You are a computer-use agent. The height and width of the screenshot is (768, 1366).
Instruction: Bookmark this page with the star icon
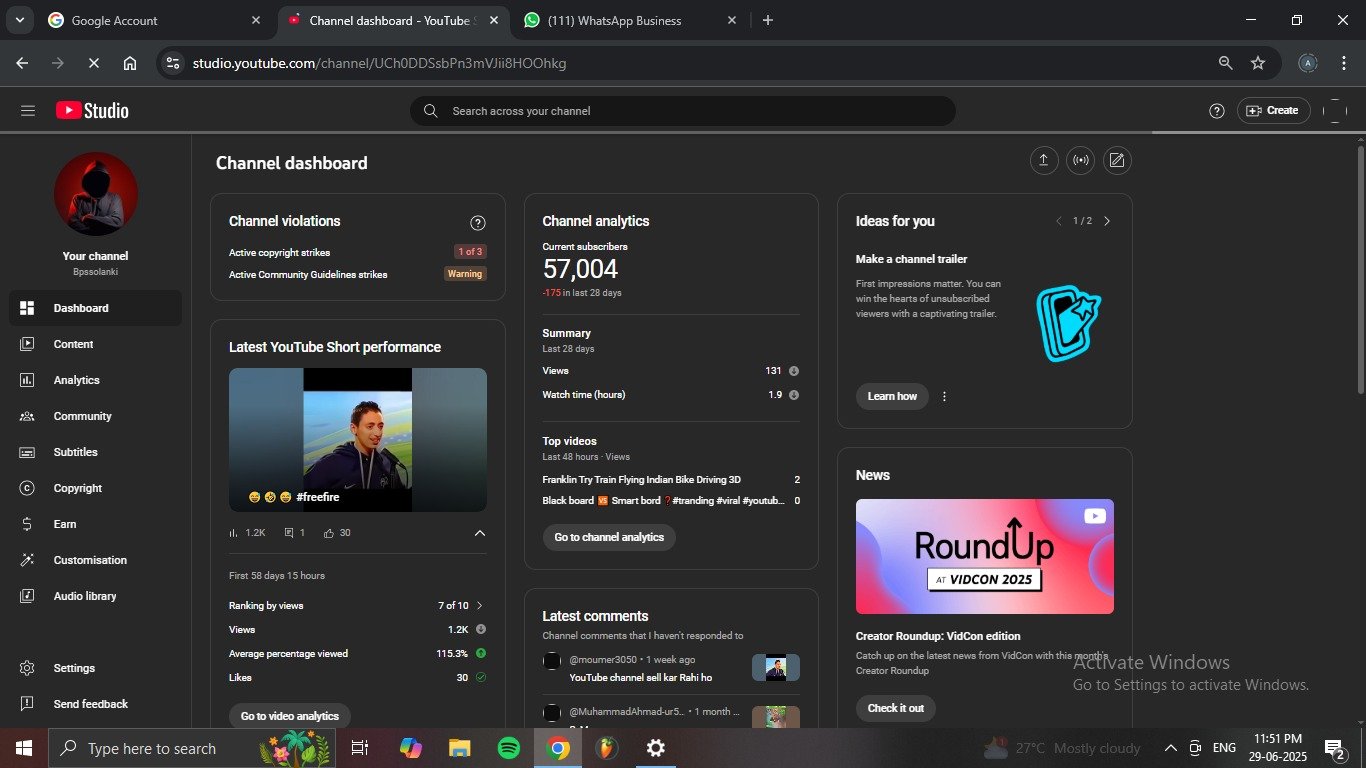[x=1258, y=63]
